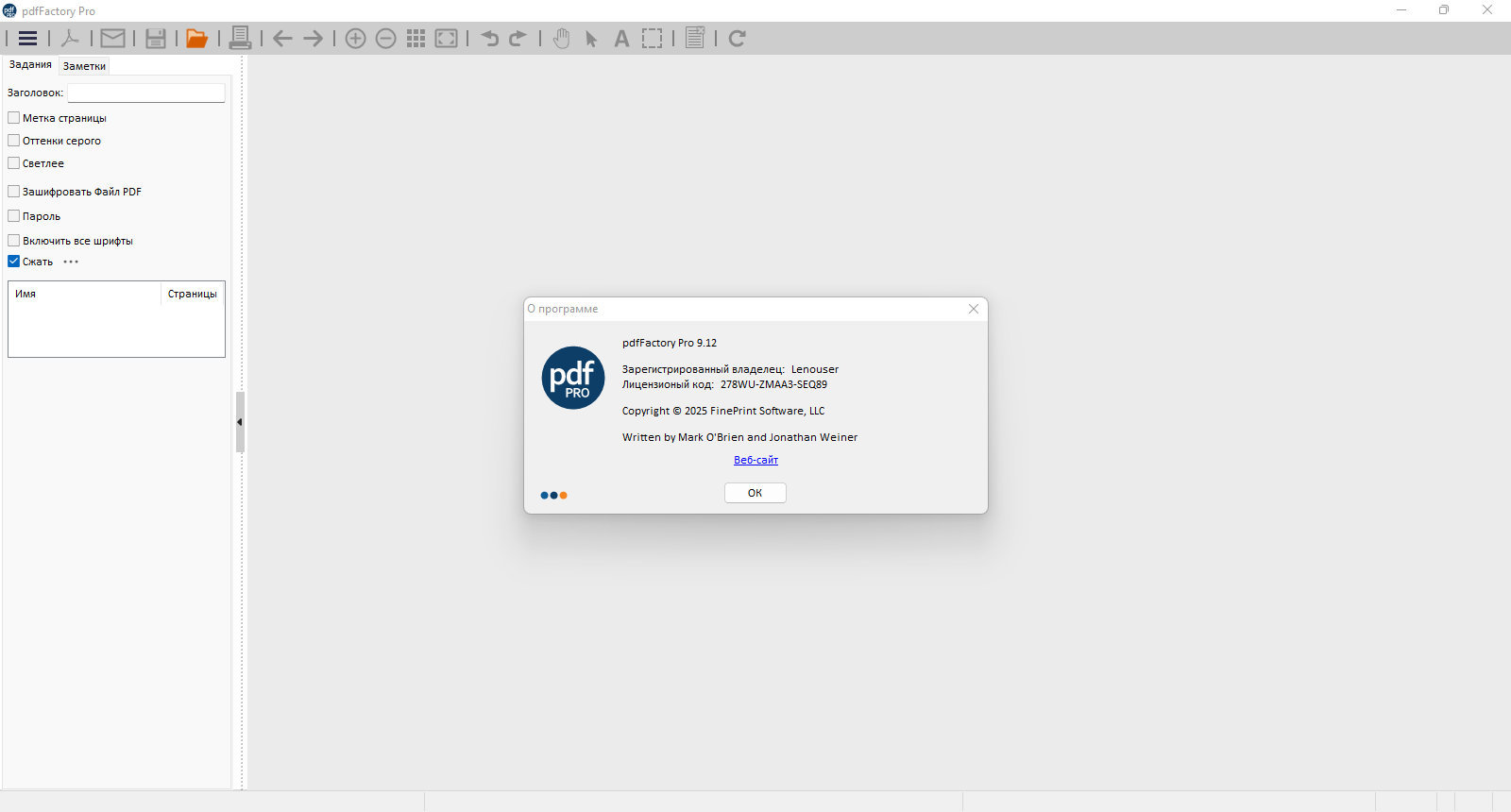Select the arrow pointer tool

591,39
